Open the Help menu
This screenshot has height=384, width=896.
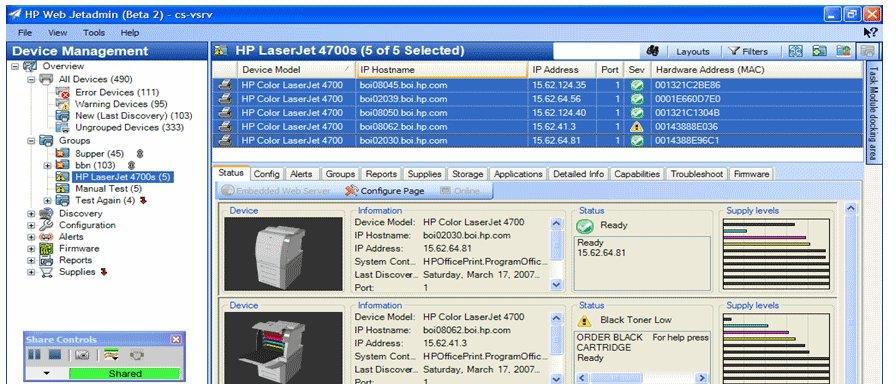click(130, 33)
